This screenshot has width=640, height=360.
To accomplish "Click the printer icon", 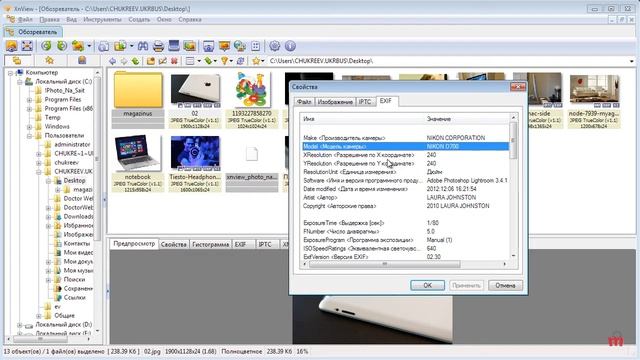I will point(158,46).
